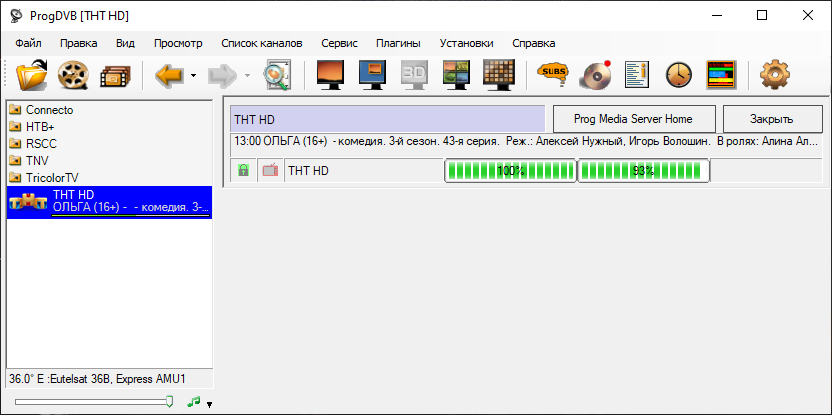Click the Закрыть button

(772, 119)
